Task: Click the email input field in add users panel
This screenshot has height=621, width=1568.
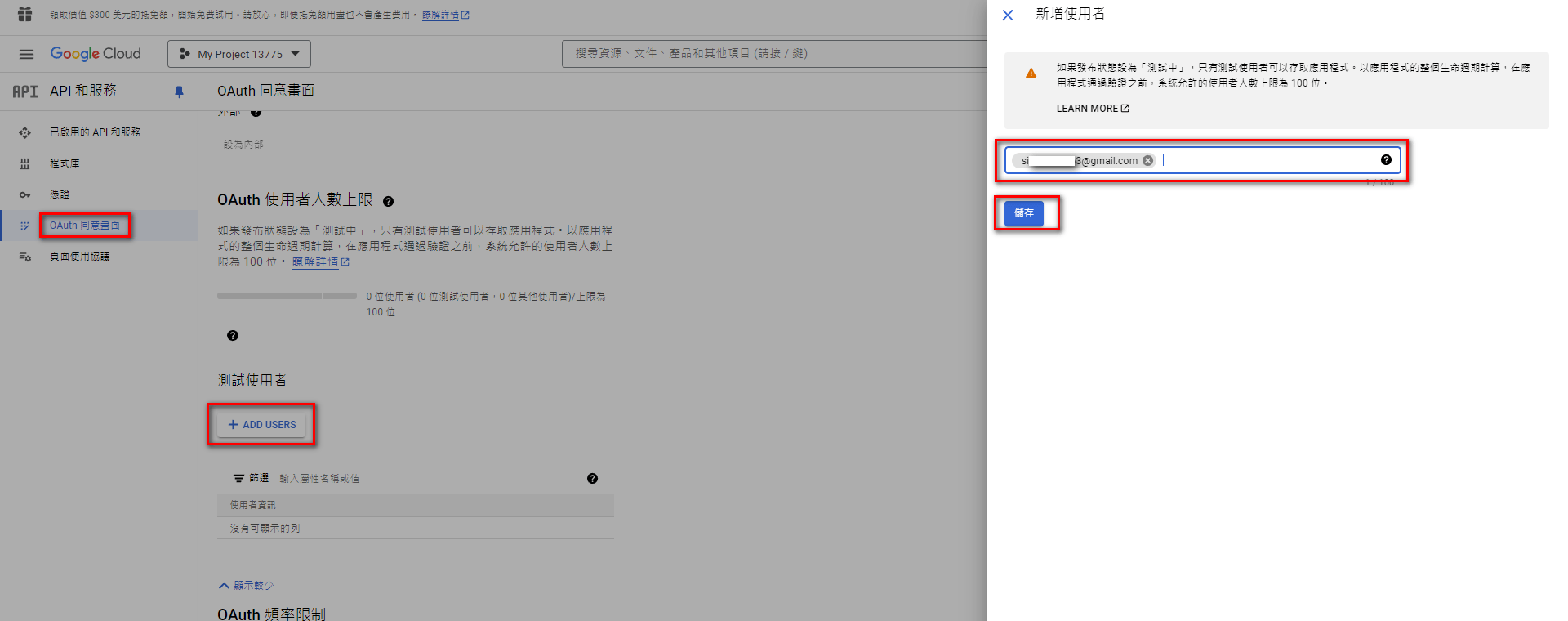Action: pyautogui.click(x=1203, y=161)
